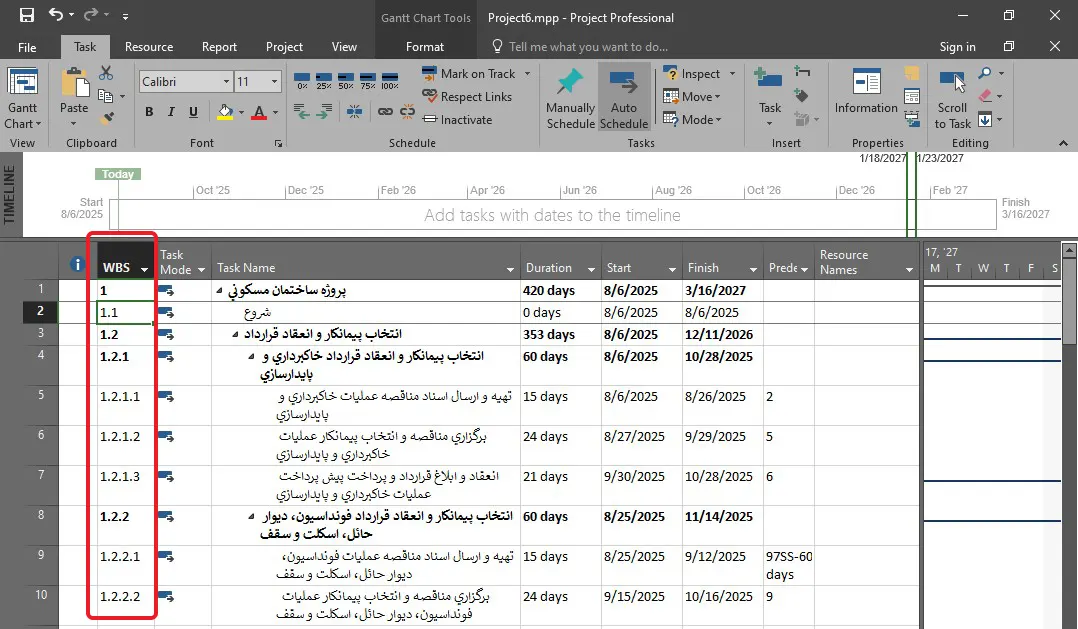Click the Undo arrow icon
Screen dimensions: 1078x629
point(56,14)
